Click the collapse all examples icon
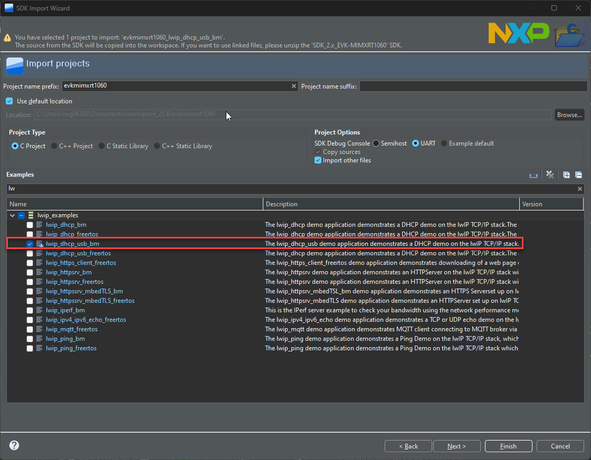Image resolution: width=591 pixels, height=460 pixels. point(579,175)
